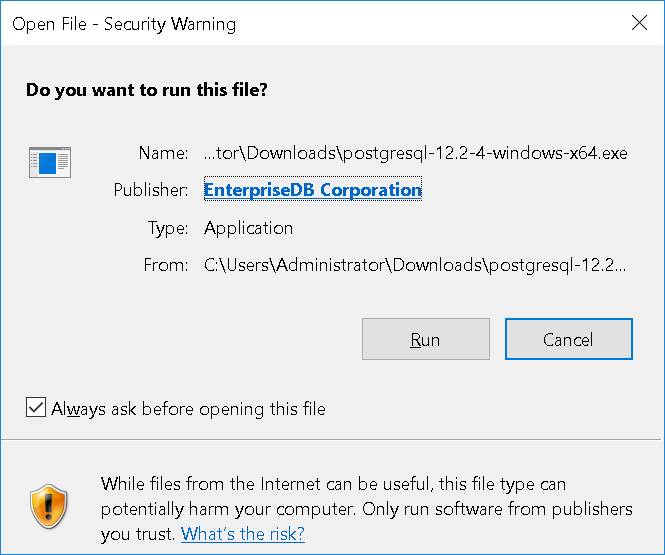
Task: Click the From path C:\Users\Administrator\Downloads
Action: pyautogui.click(x=415, y=265)
